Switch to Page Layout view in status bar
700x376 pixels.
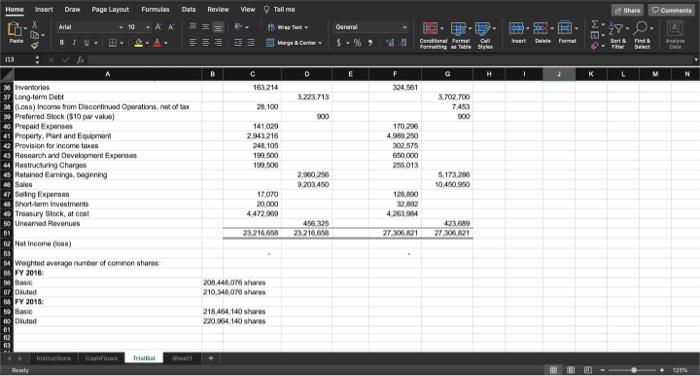point(571,370)
